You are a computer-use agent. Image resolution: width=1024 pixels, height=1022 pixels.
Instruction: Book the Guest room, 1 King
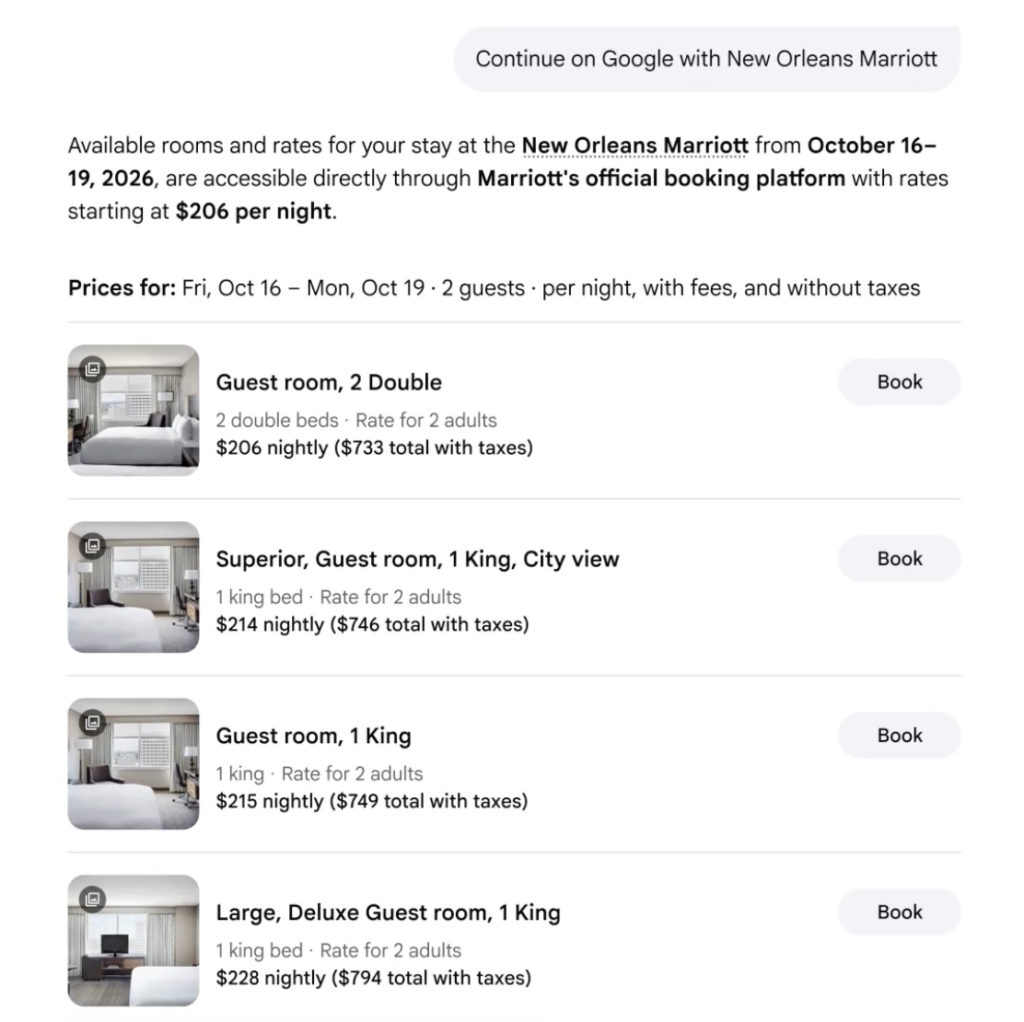899,735
